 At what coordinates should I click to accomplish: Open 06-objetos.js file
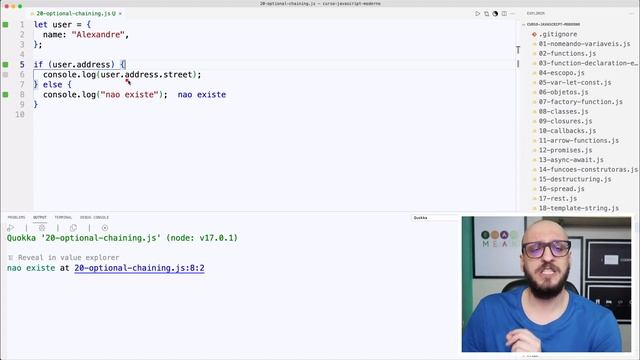(x=563, y=92)
